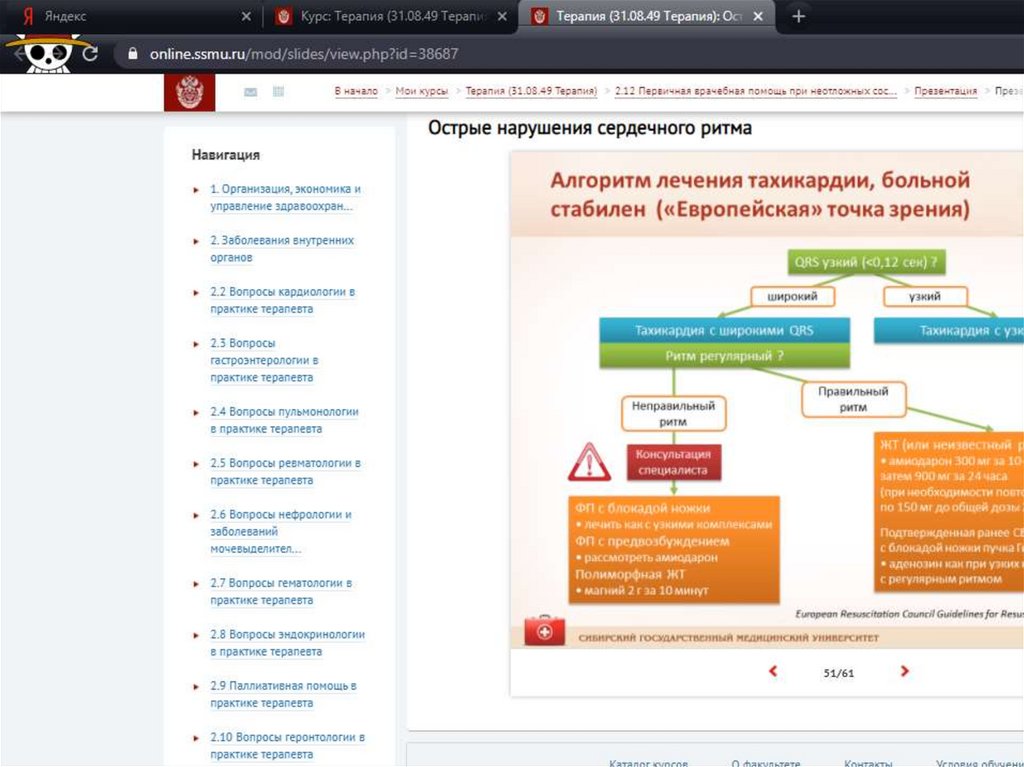Open 2.5 Вопросы ревматологии link
Image resolution: width=1024 pixels, height=767 pixels.
[x=285, y=471]
